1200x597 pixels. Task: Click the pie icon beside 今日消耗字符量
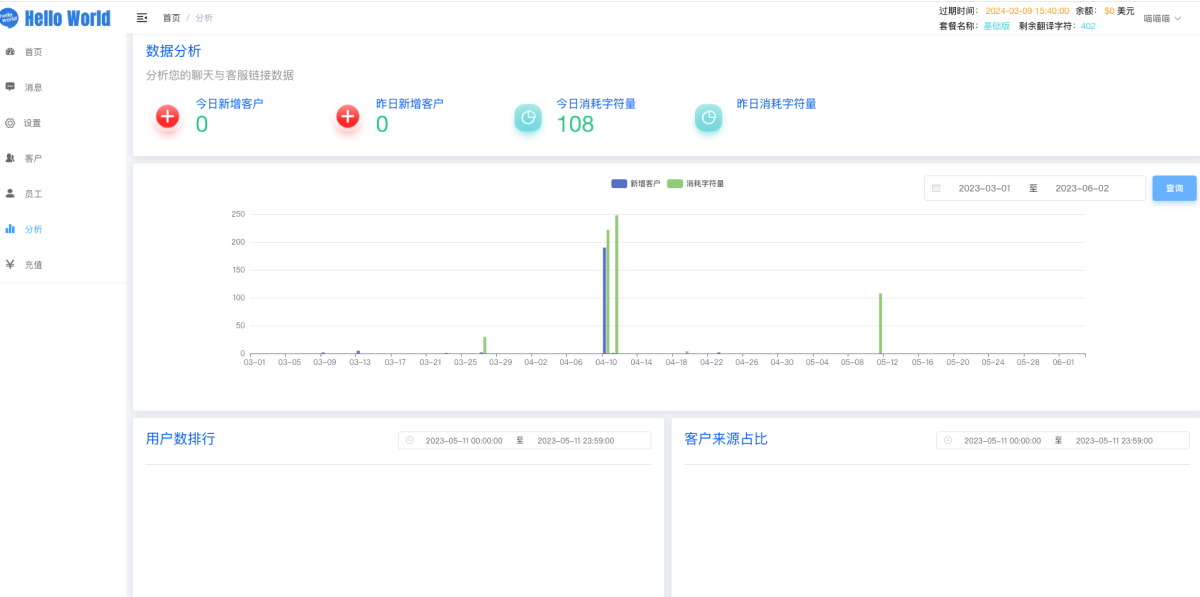click(528, 118)
